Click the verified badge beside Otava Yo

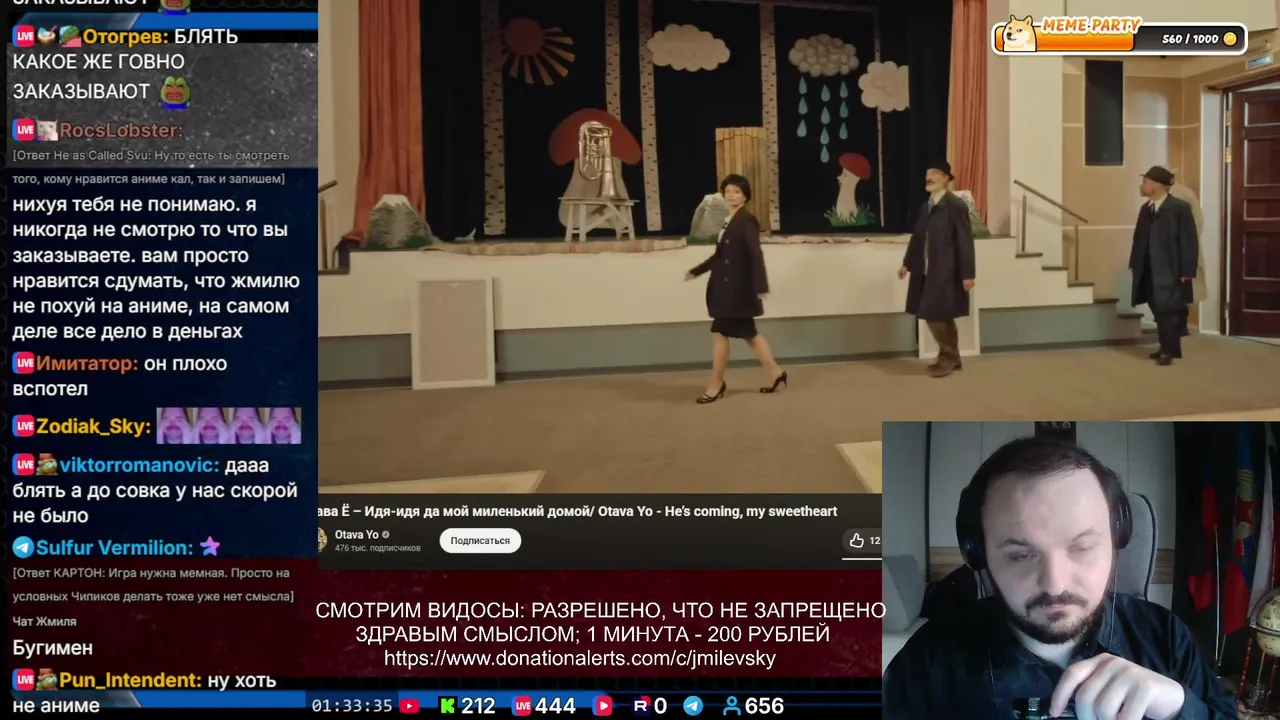386,535
